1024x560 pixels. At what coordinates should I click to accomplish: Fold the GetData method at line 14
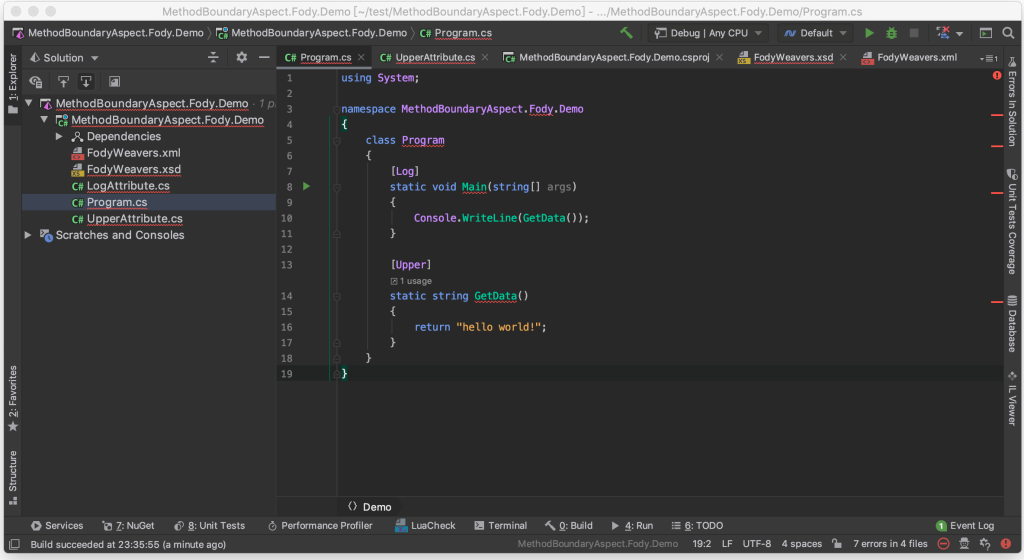[x=337, y=296]
